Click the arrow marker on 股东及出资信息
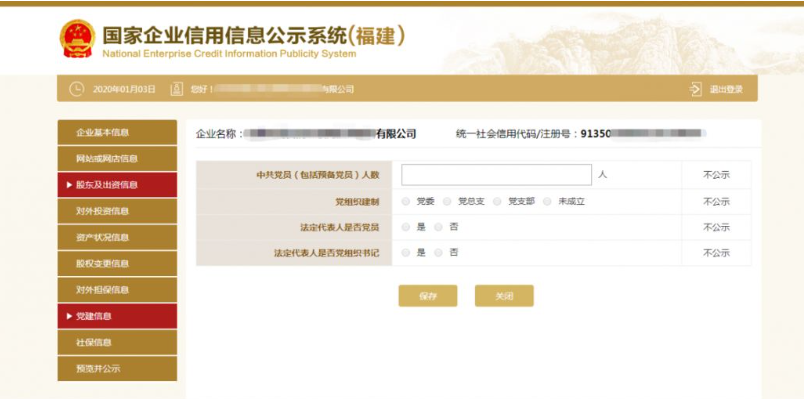Image resolution: width=804 pixels, height=399 pixels. pyautogui.click(x=69, y=185)
